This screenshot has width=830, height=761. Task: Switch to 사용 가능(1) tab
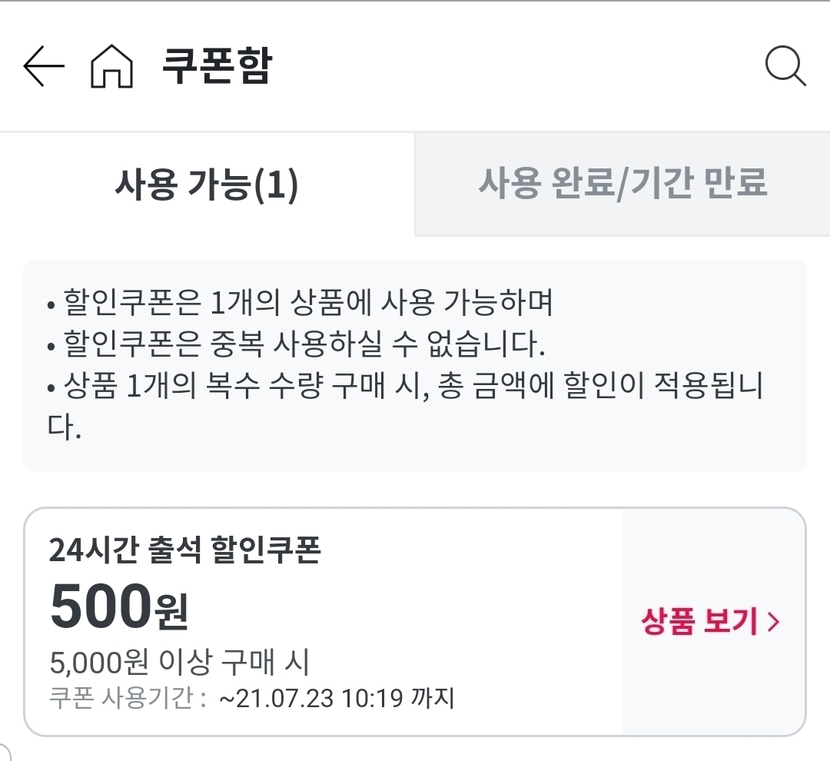click(x=207, y=185)
